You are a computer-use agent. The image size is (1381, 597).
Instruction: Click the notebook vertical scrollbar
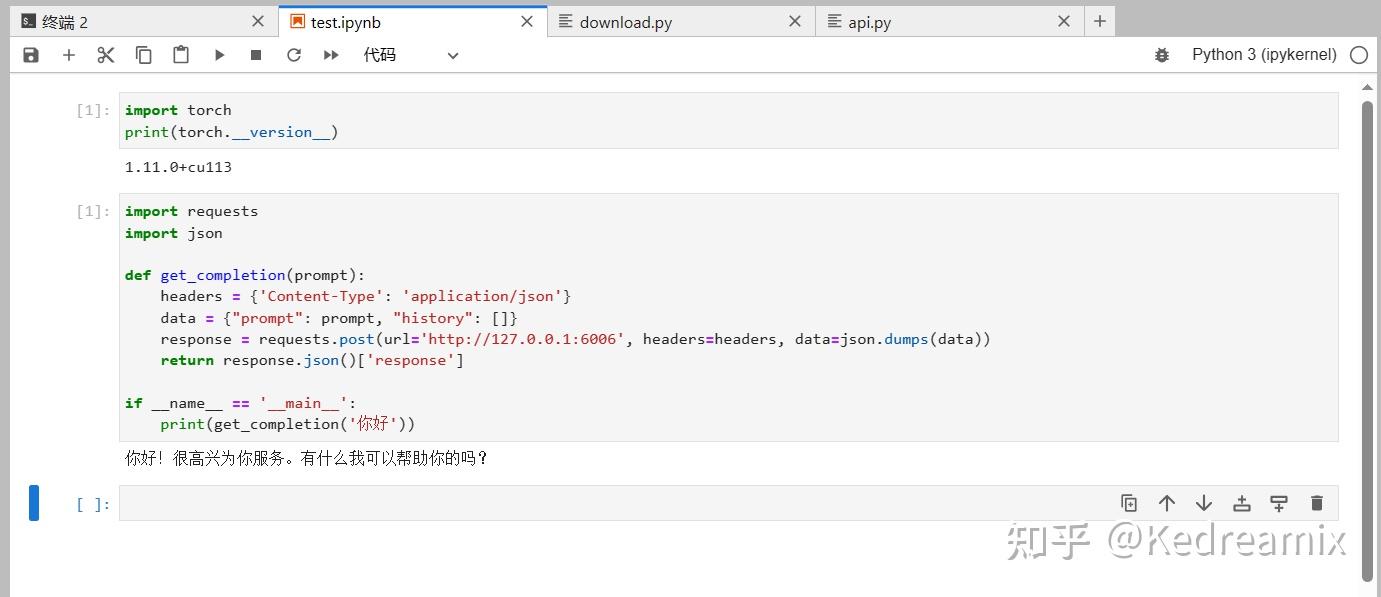(x=1368, y=340)
